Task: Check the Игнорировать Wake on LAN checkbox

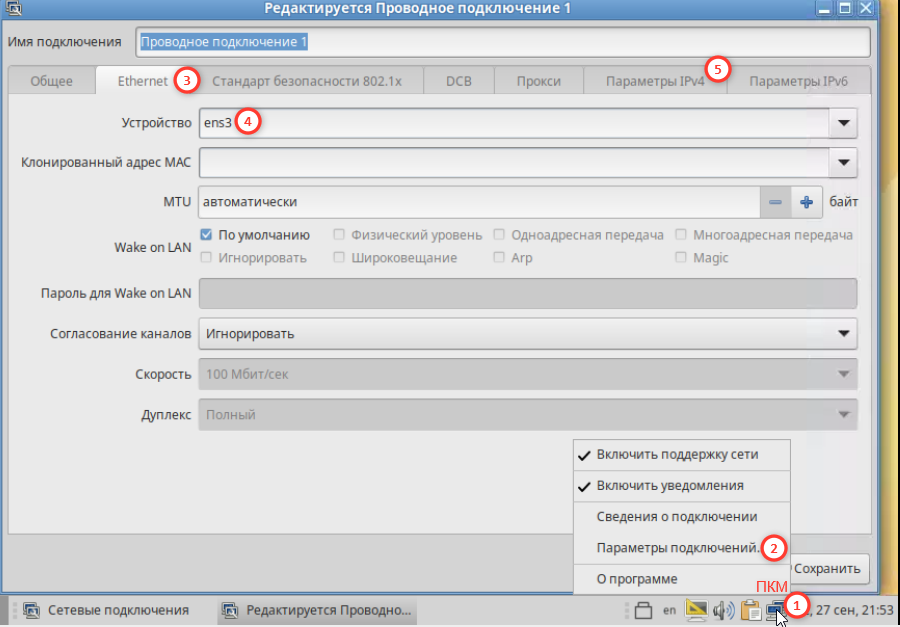Action: point(206,258)
